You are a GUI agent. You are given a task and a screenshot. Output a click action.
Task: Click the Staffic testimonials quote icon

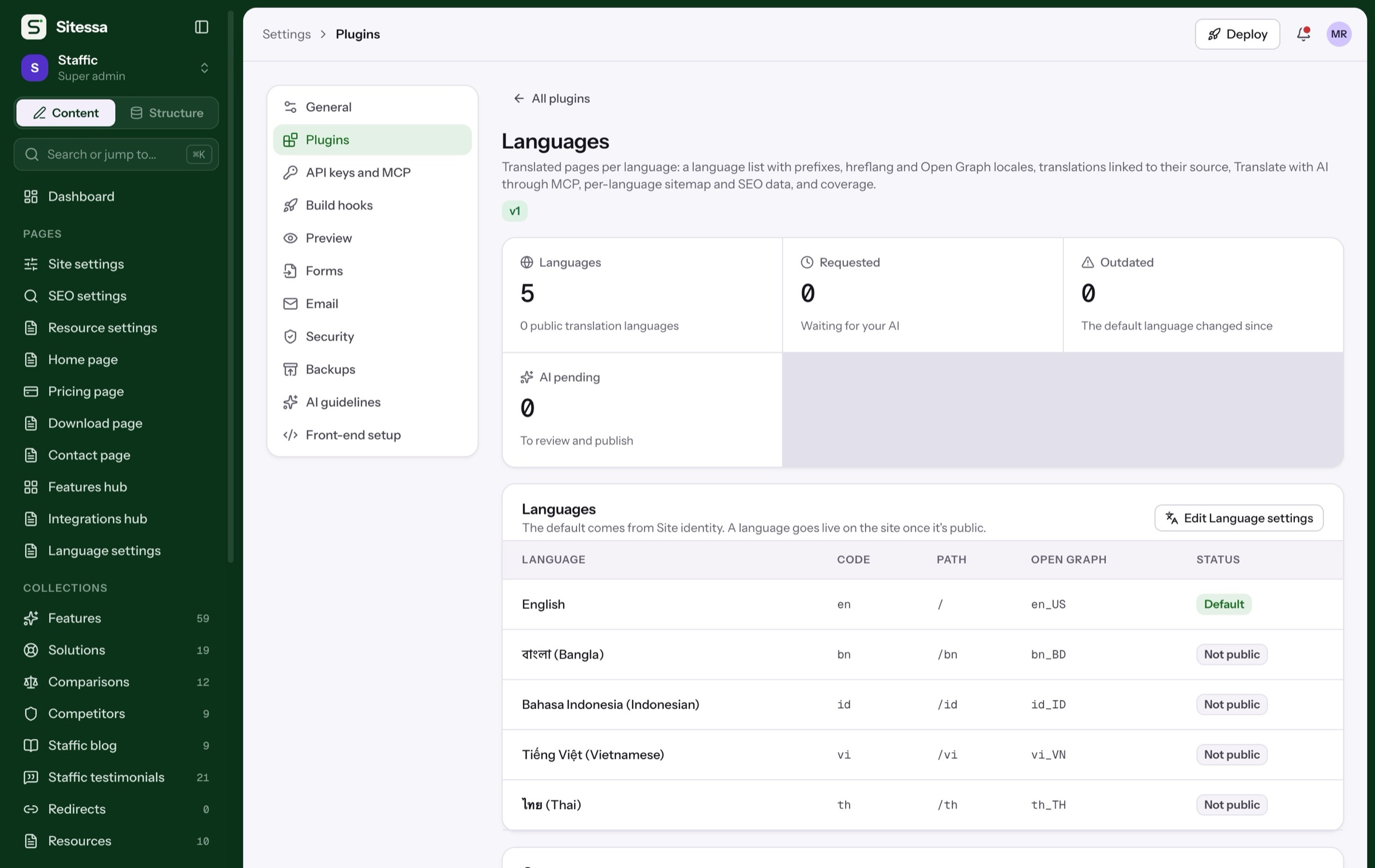31,777
